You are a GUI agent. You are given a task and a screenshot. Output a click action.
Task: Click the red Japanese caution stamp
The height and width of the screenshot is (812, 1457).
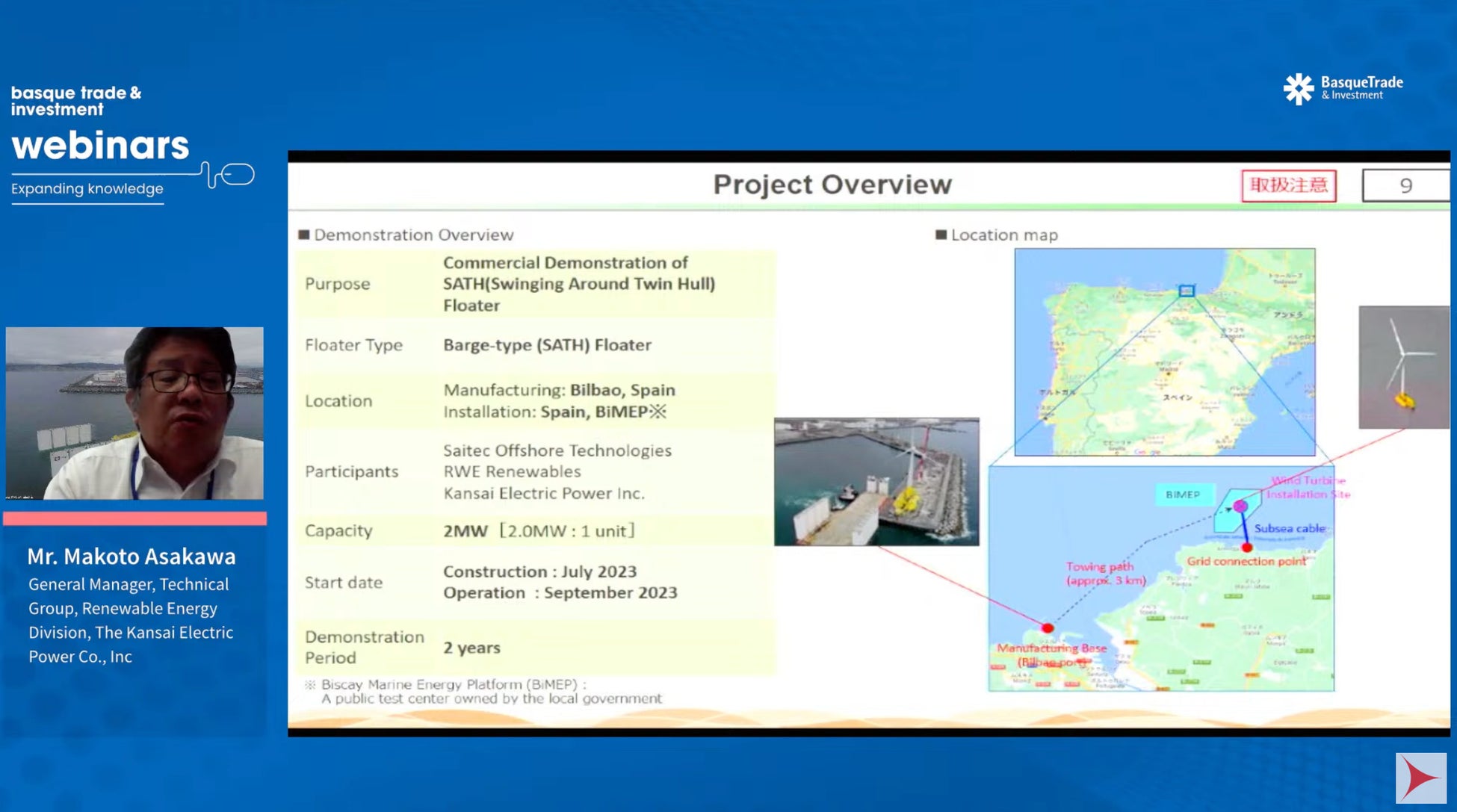click(x=1289, y=185)
